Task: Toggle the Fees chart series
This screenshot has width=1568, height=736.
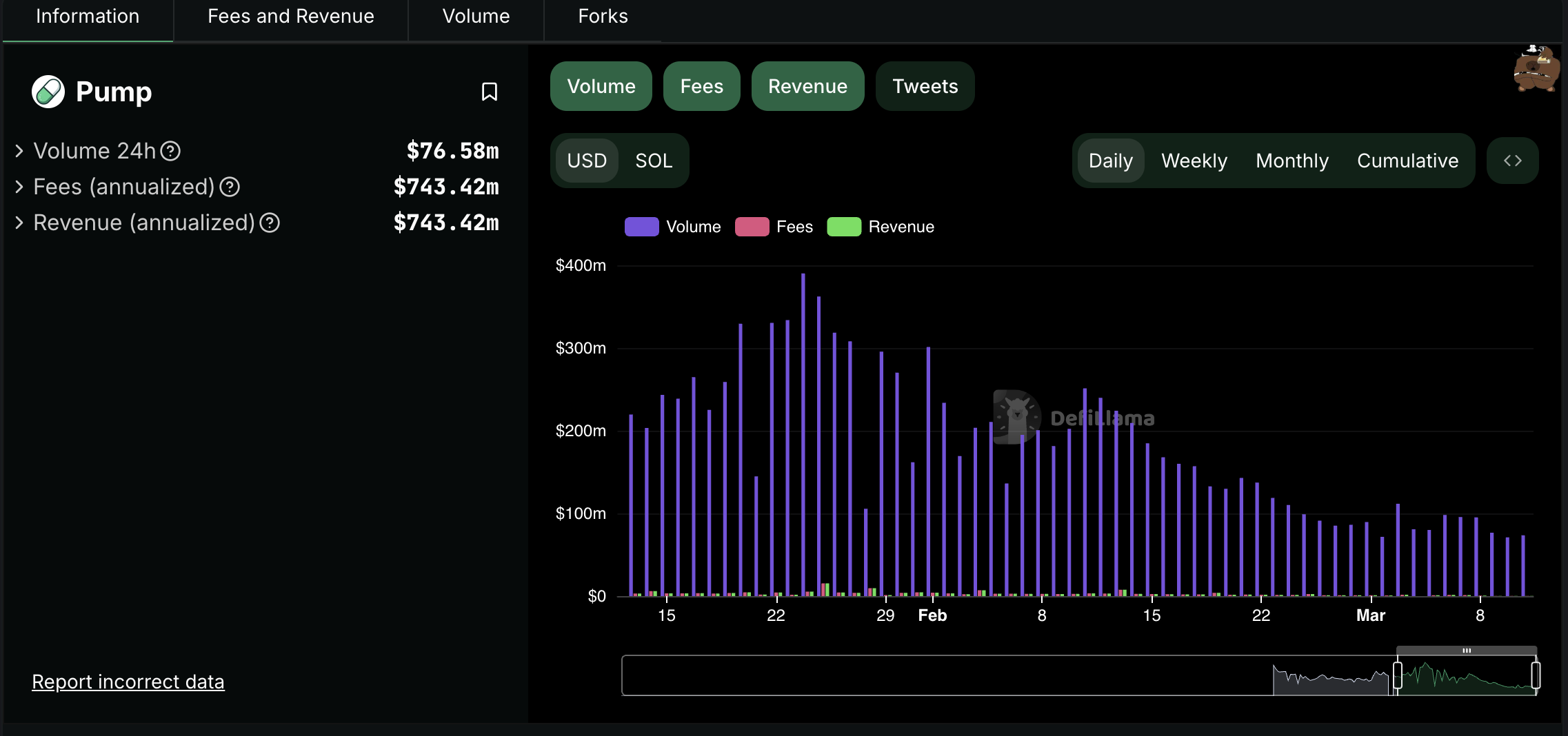Action: tap(701, 86)
